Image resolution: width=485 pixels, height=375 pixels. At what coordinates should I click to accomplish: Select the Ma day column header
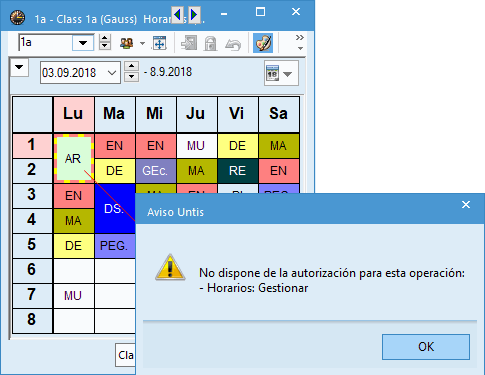pyautogui.click(x=115, y=114)
